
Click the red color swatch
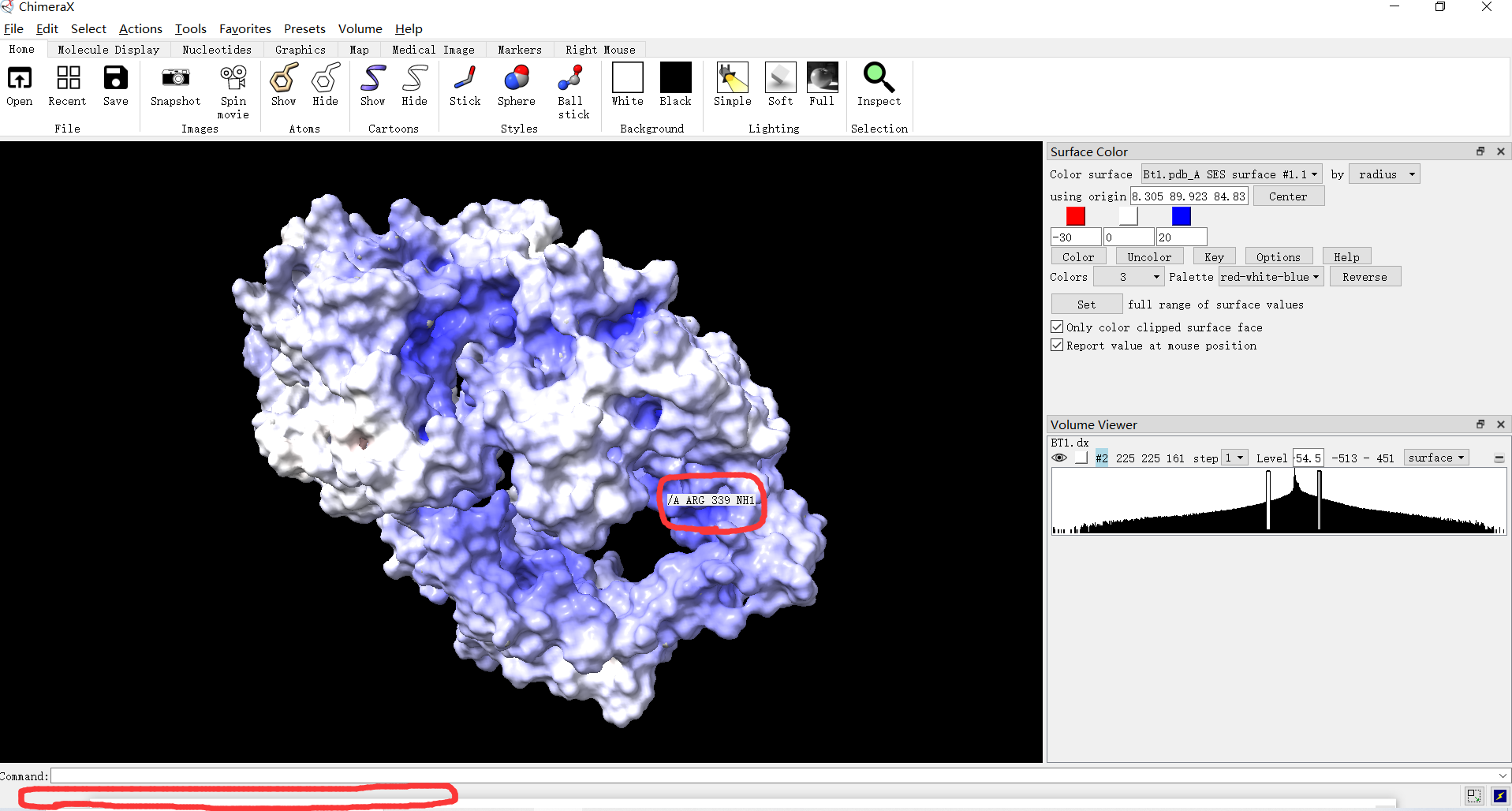coord(1075,216)
